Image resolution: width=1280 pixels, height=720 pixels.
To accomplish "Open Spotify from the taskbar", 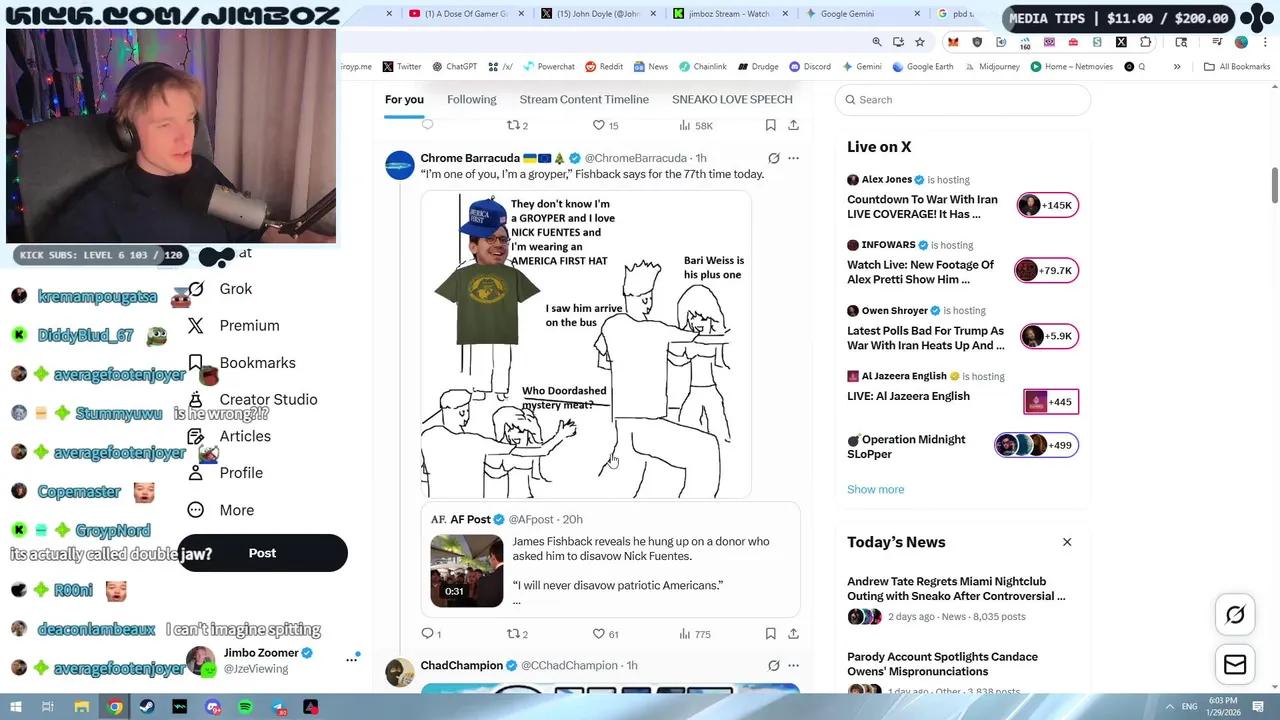I will [245, 707].
